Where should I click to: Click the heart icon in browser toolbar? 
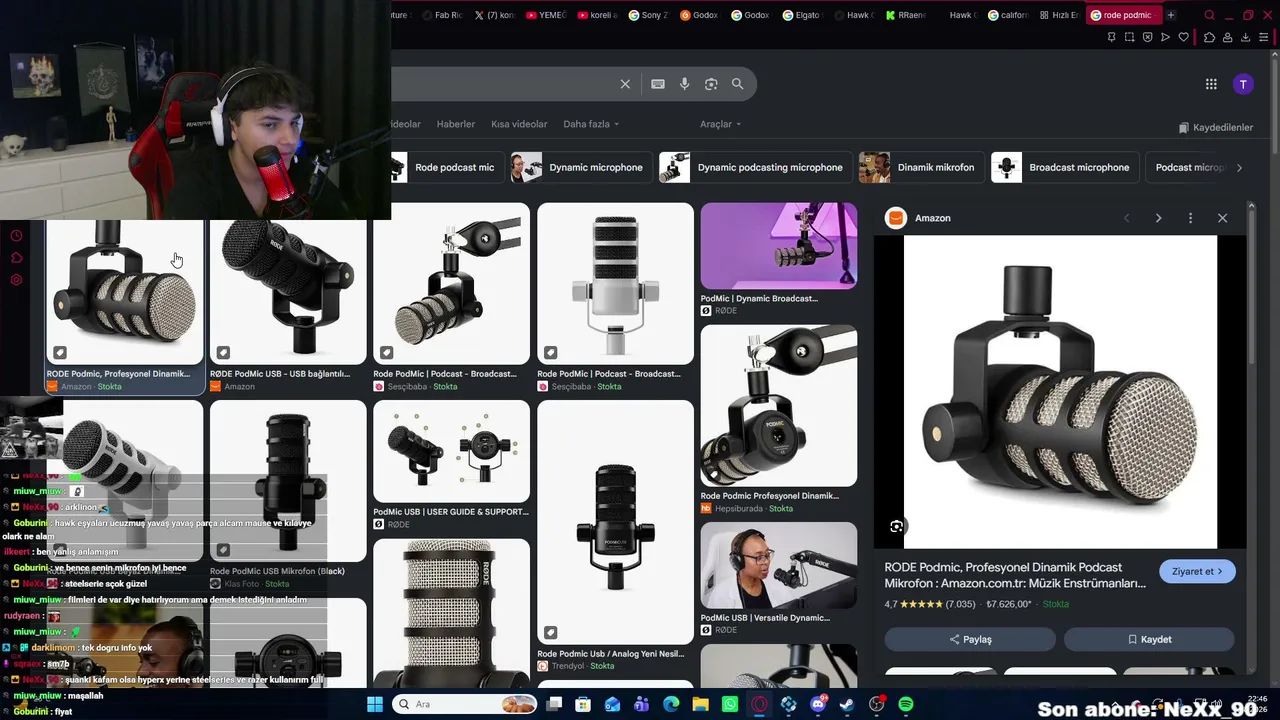click(x=1184, y=37)
